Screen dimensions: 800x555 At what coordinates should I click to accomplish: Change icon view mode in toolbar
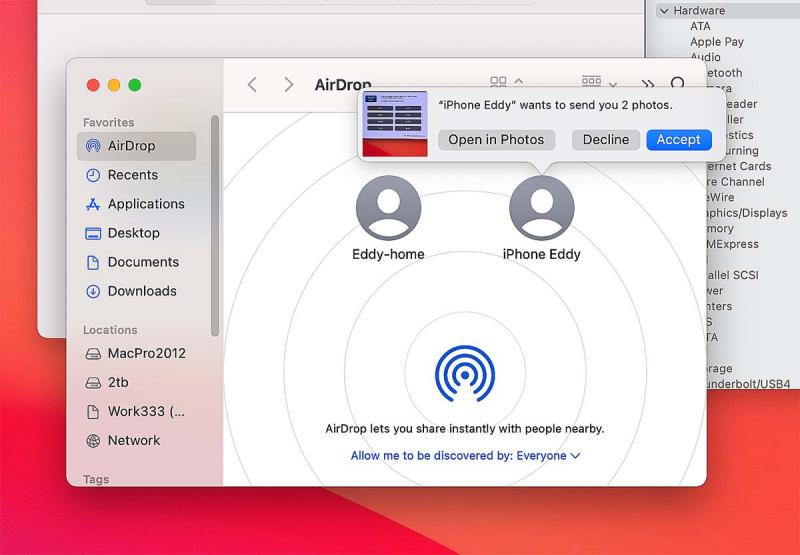[x=506, y=82]
